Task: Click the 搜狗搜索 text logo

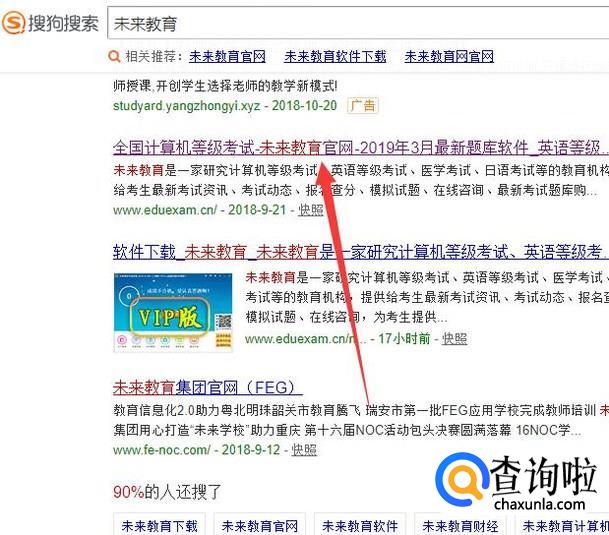Action: click(x=63, y=23)
